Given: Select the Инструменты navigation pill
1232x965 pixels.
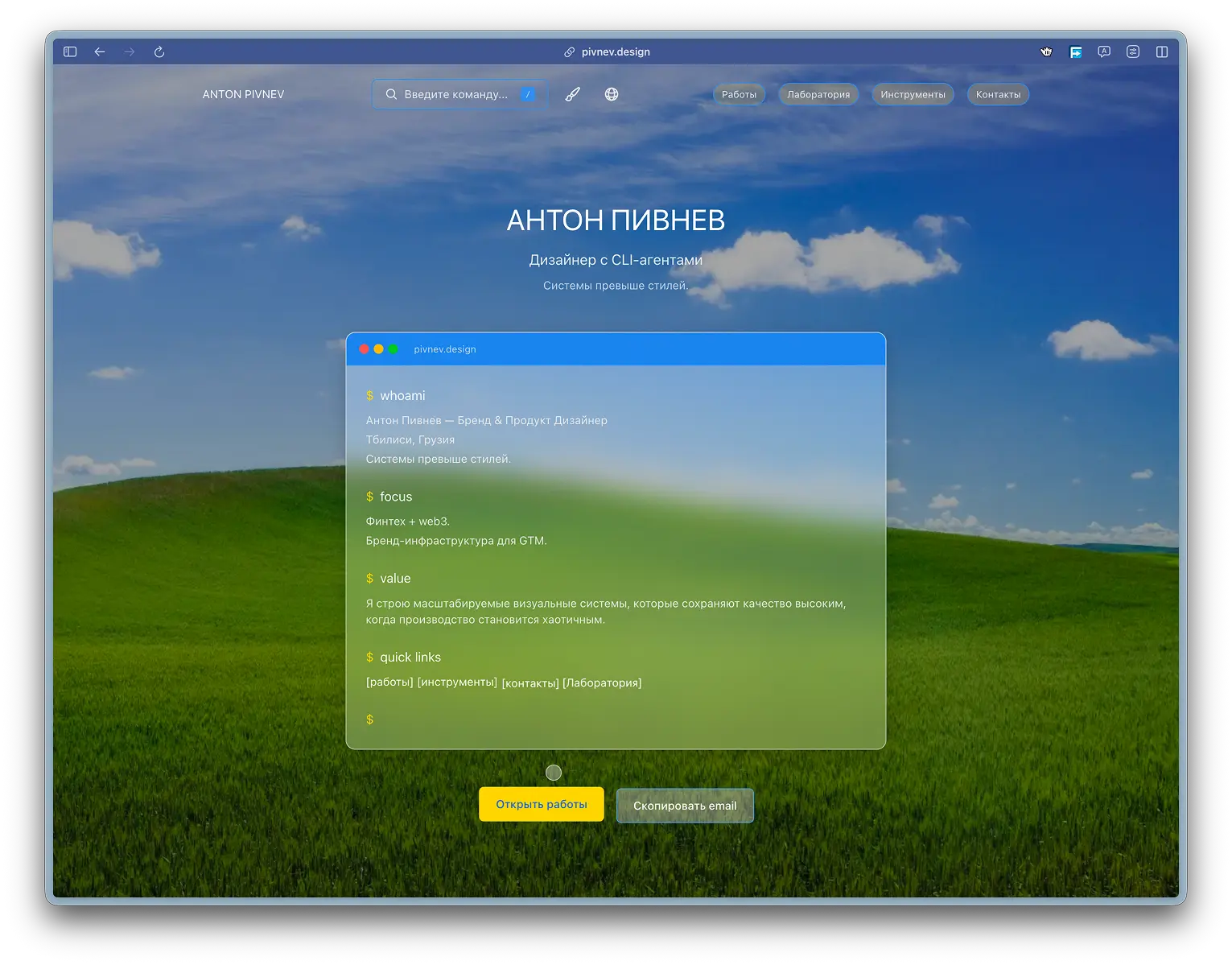Looking at the screenshot, I should 913,94.
